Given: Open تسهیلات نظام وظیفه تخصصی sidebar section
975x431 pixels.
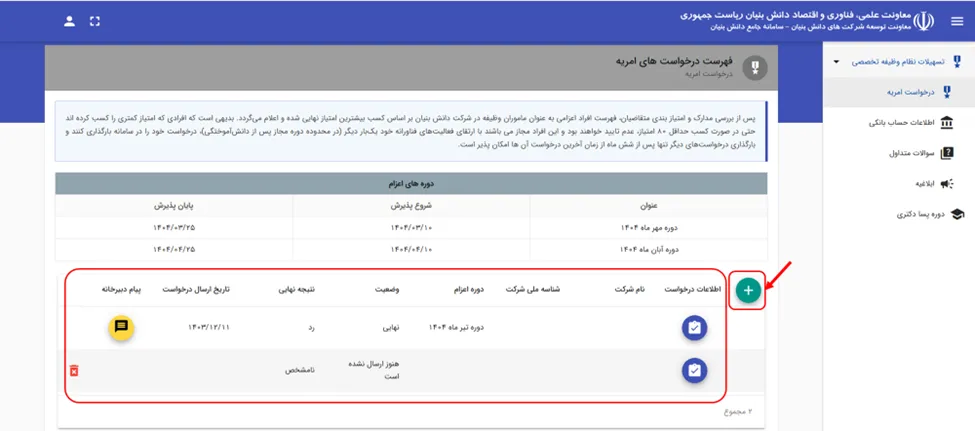Looking at the screenshot, I should [898, 62].
